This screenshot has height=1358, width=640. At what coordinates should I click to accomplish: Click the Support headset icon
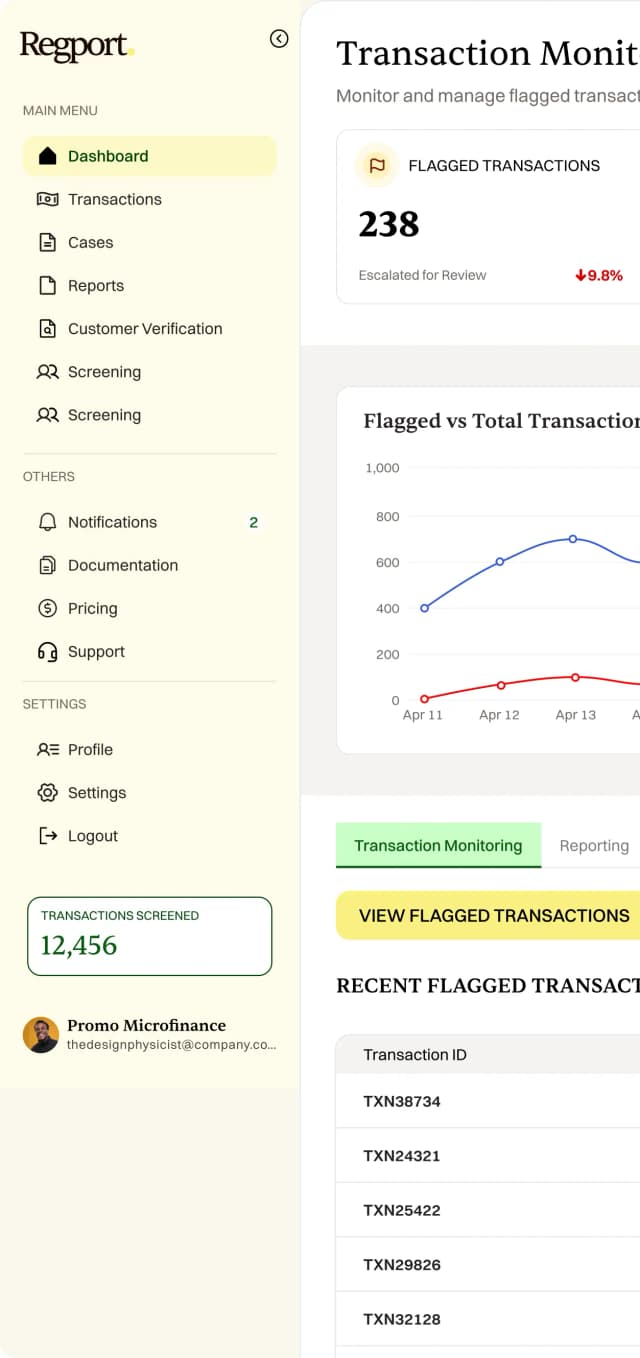pyautogui.click(x=47, y=652)
